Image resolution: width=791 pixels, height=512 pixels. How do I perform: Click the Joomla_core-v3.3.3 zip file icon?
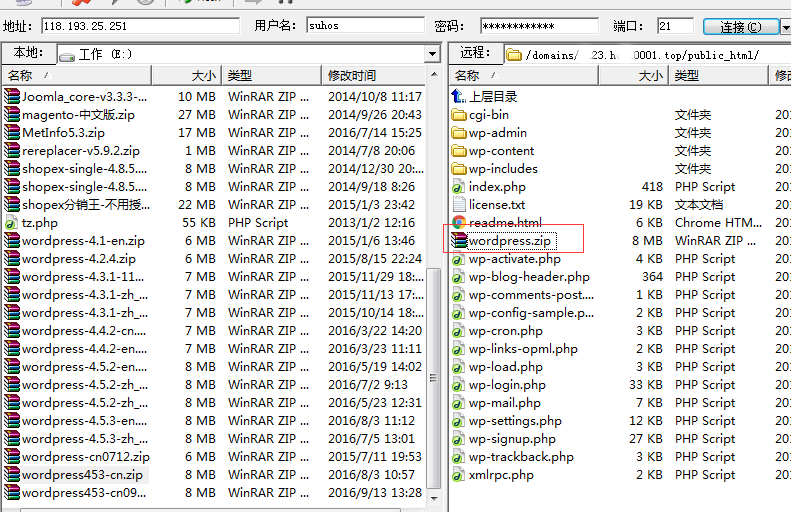pyautogui.click(x=12, y=96)
